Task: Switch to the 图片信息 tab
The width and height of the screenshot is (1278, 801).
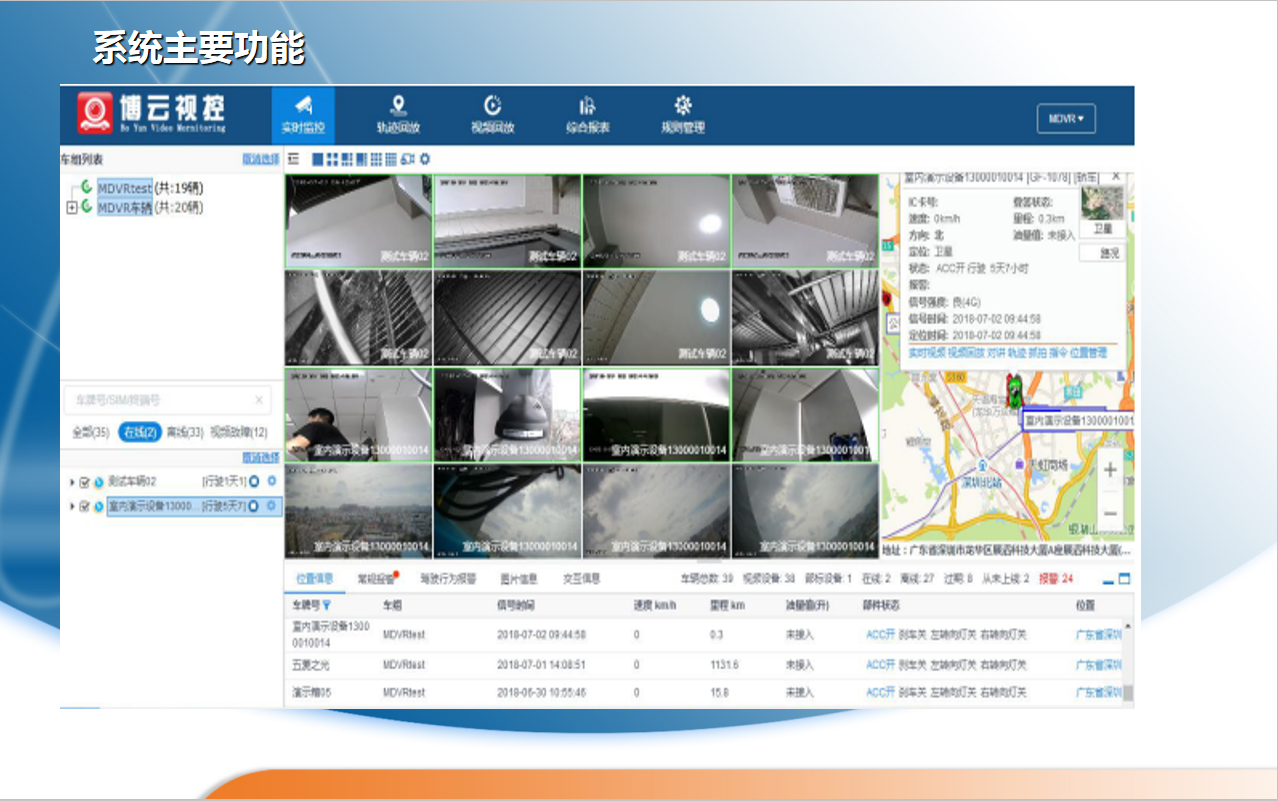Action: point(519,579)
